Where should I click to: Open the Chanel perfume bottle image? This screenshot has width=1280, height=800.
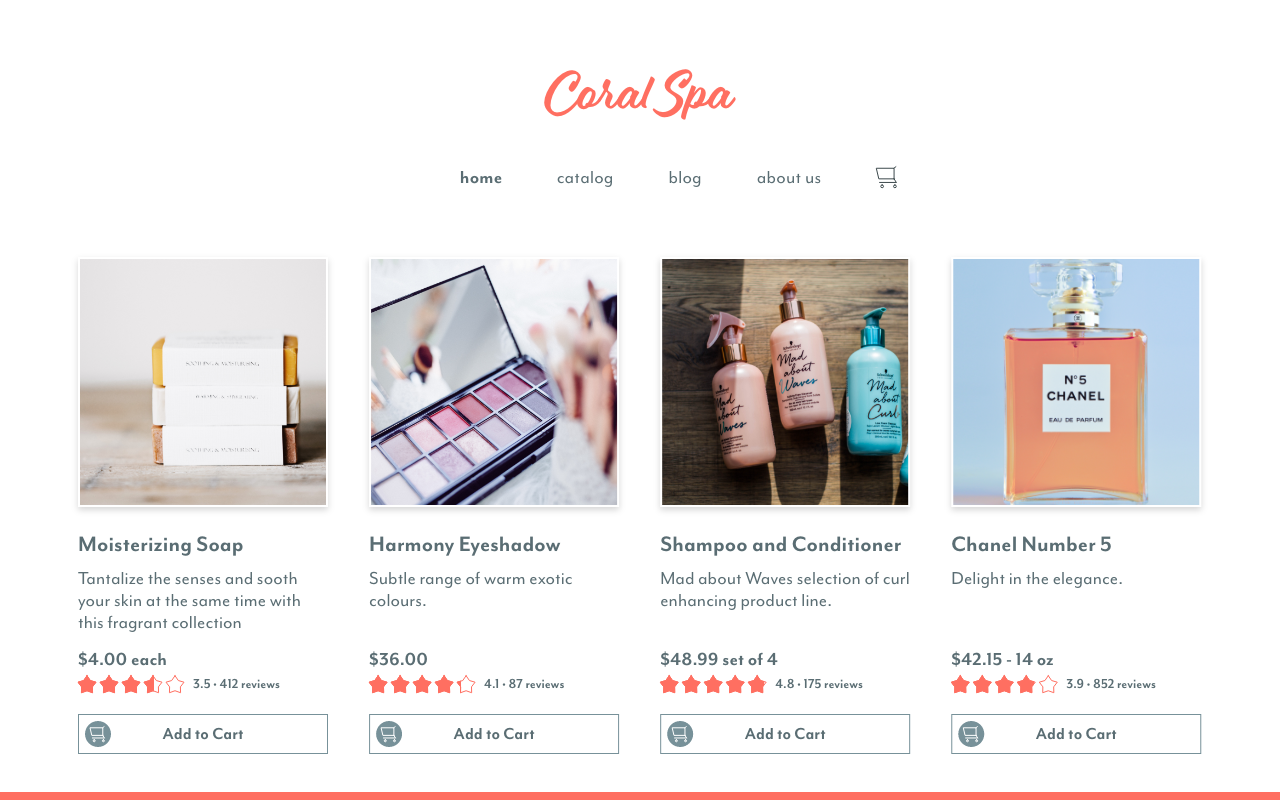(1076, 382)
